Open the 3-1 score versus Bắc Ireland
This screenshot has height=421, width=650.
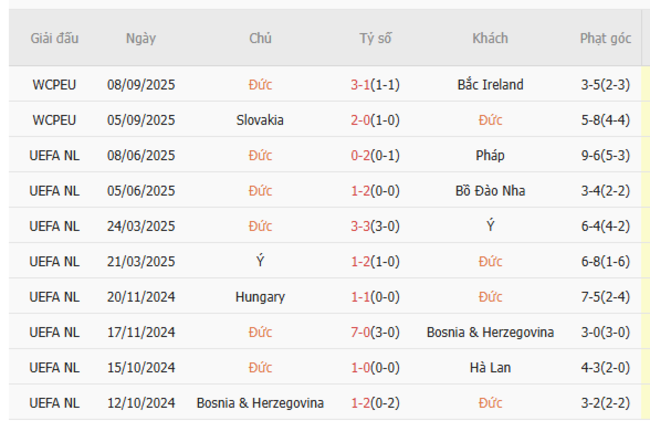[361, 85]
